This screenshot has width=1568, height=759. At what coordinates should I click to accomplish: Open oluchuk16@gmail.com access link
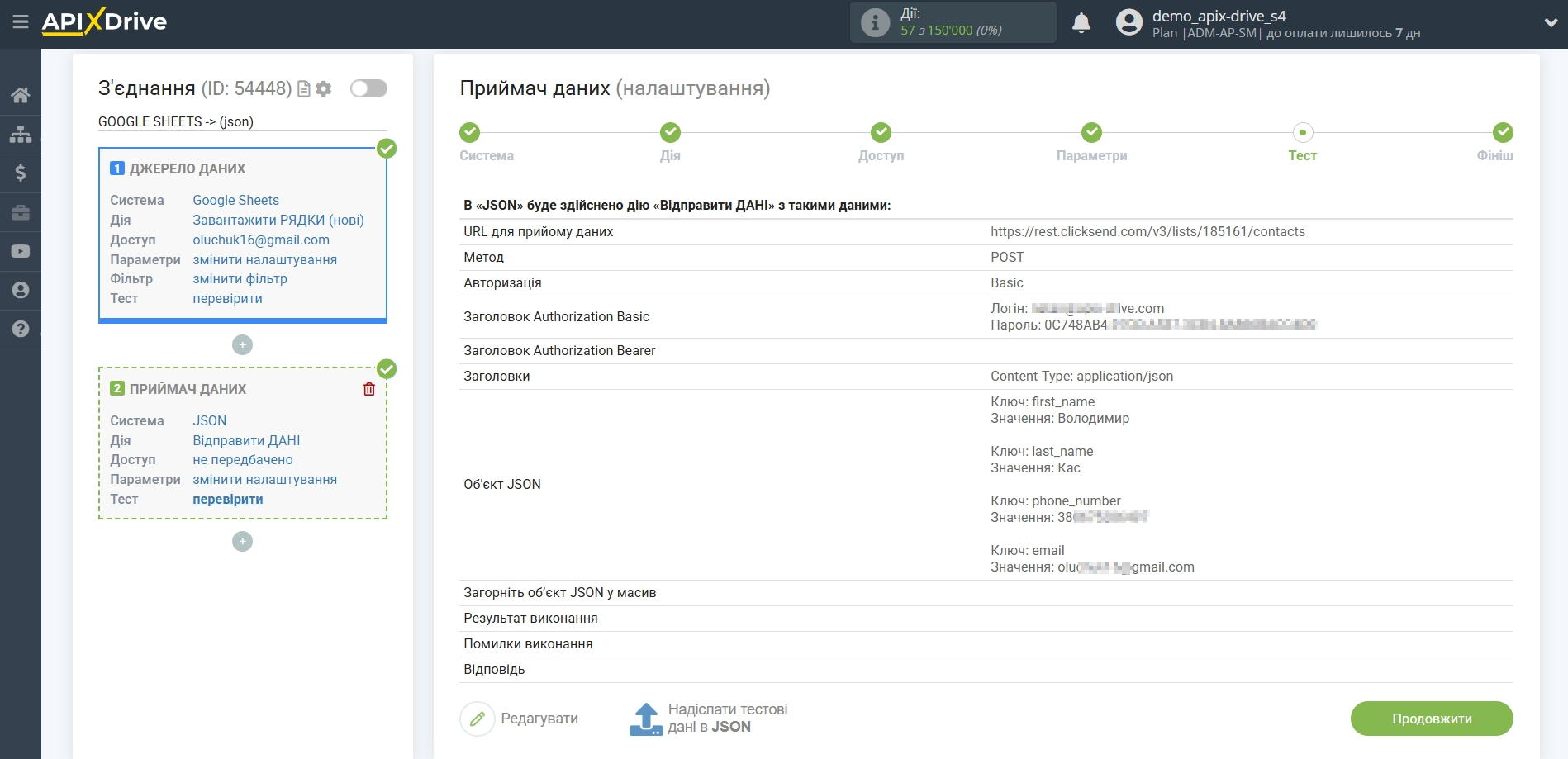click(x=261, y=240)
